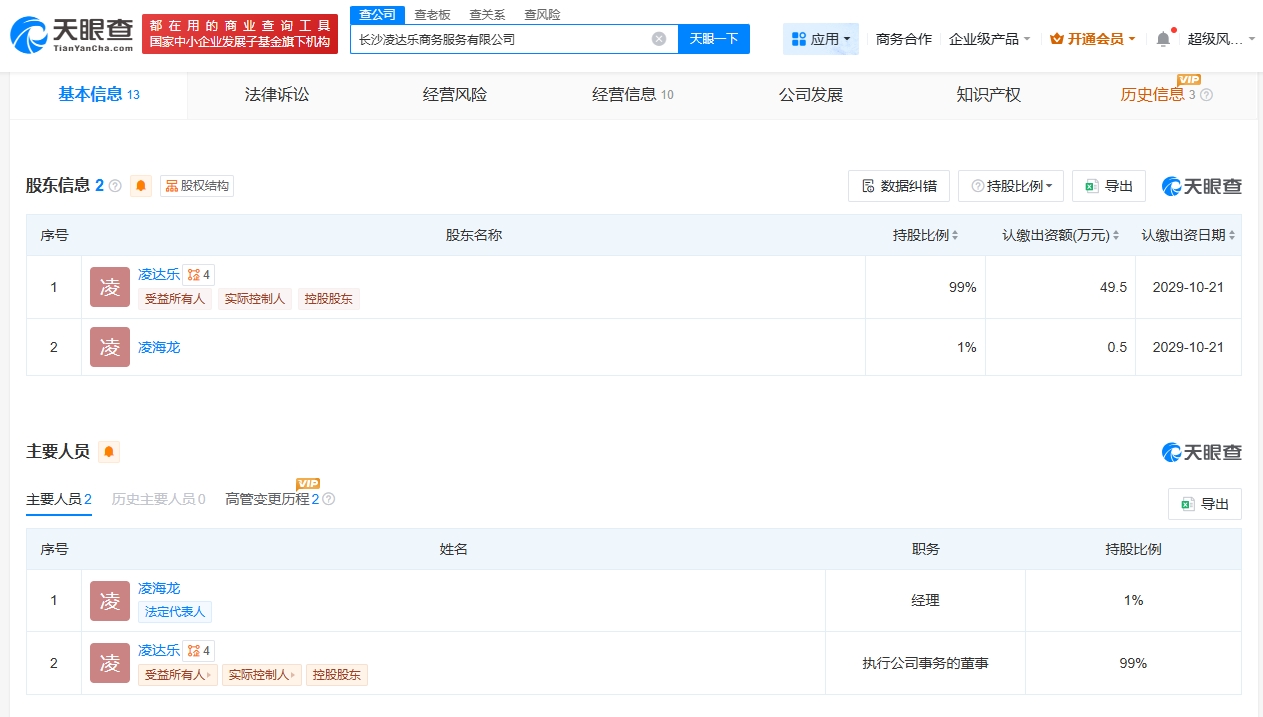Switch to 法律诉讼 tab
The height and width of the screenshot is (717, 1263).
[x=277, y=95]
